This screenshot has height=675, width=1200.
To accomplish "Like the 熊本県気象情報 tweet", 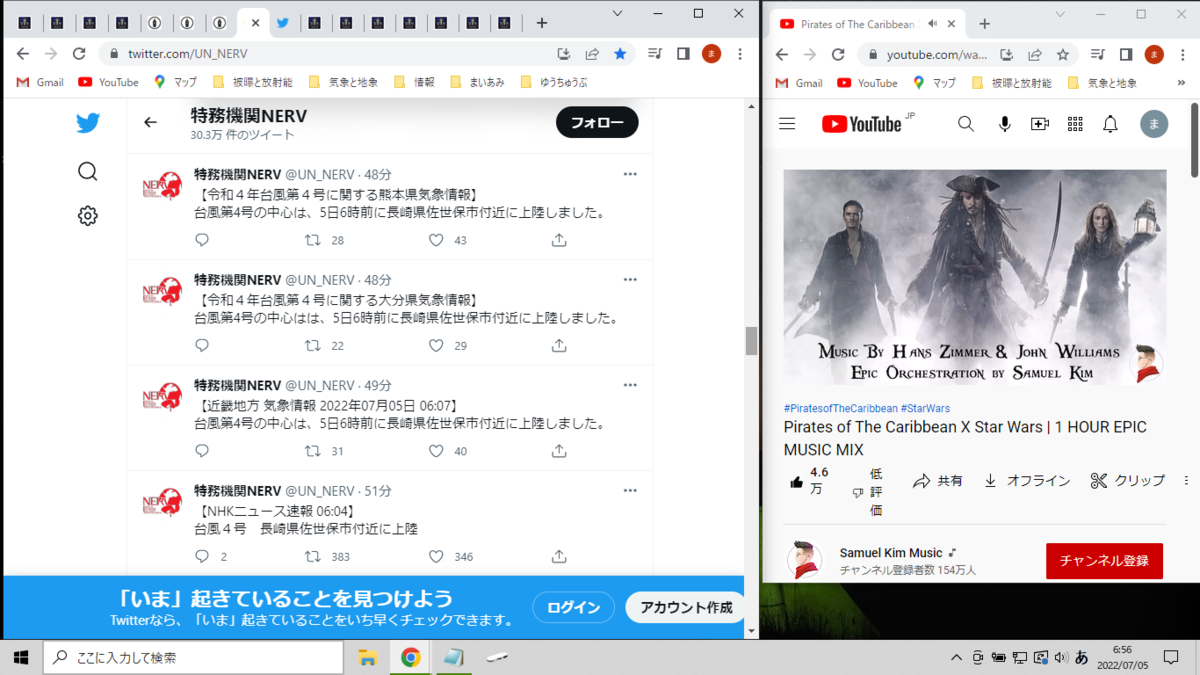I will [436, 240].
